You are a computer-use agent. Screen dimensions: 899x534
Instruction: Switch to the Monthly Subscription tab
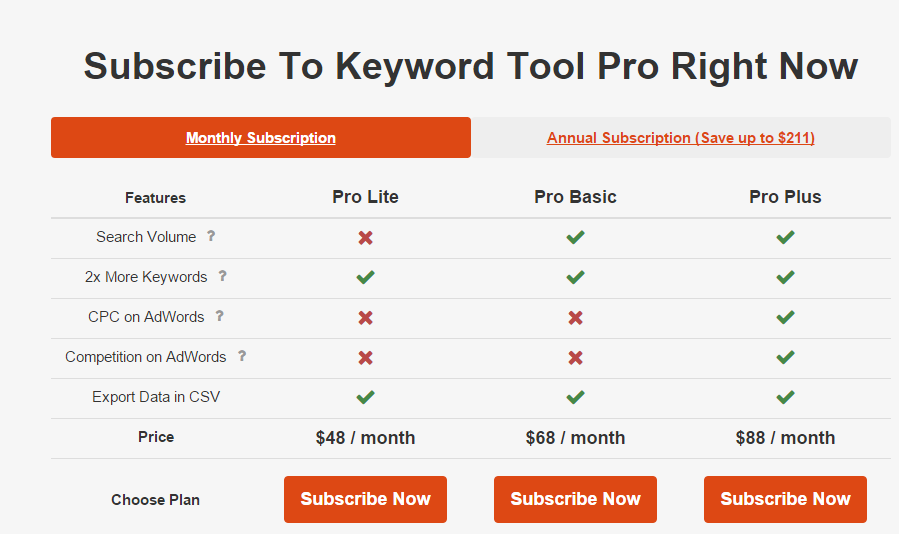click(x=261, y=138)
